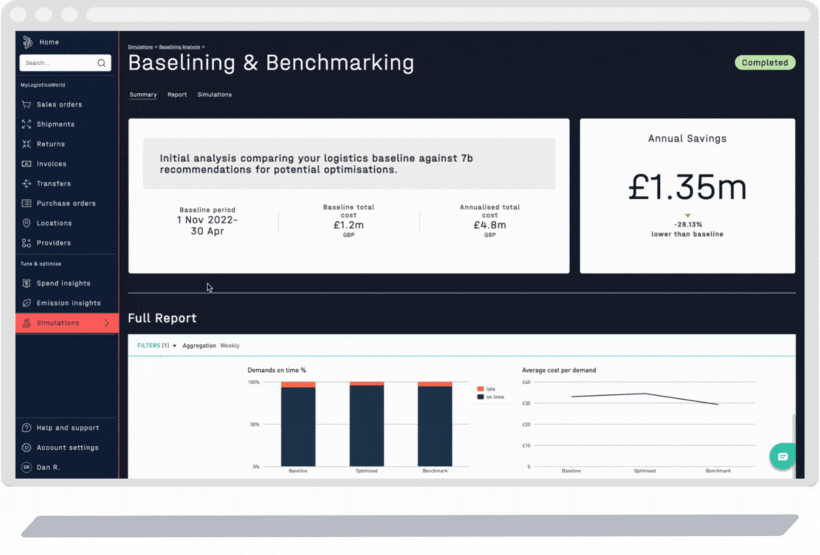Switch to the Report tab
820x555 pixels.
pos(177,95)
